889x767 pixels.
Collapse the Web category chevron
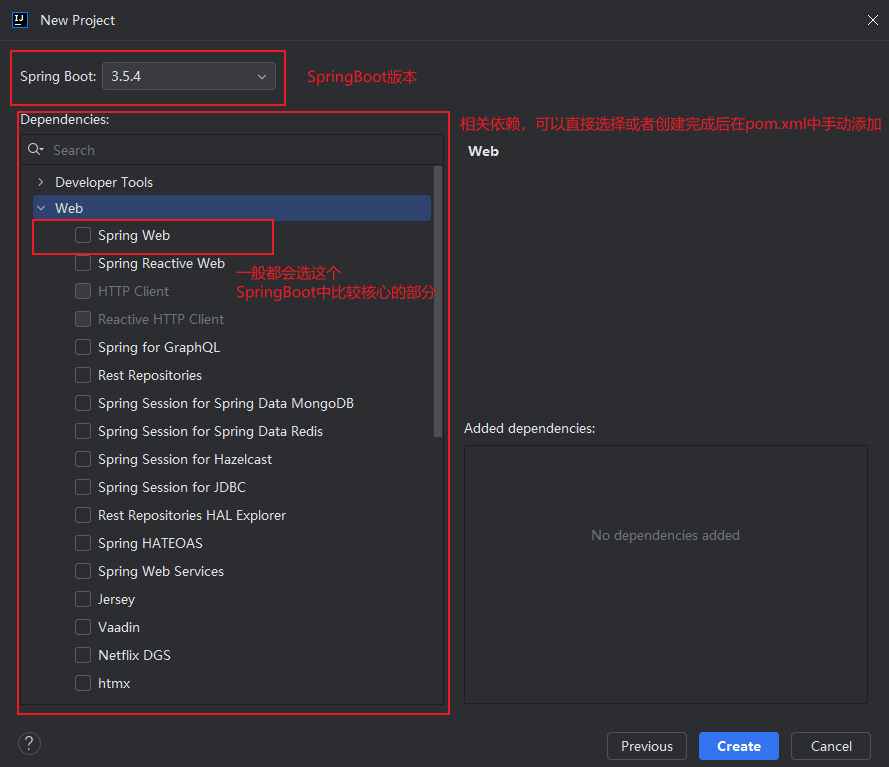pyautogui.click(x=41, y=208)
